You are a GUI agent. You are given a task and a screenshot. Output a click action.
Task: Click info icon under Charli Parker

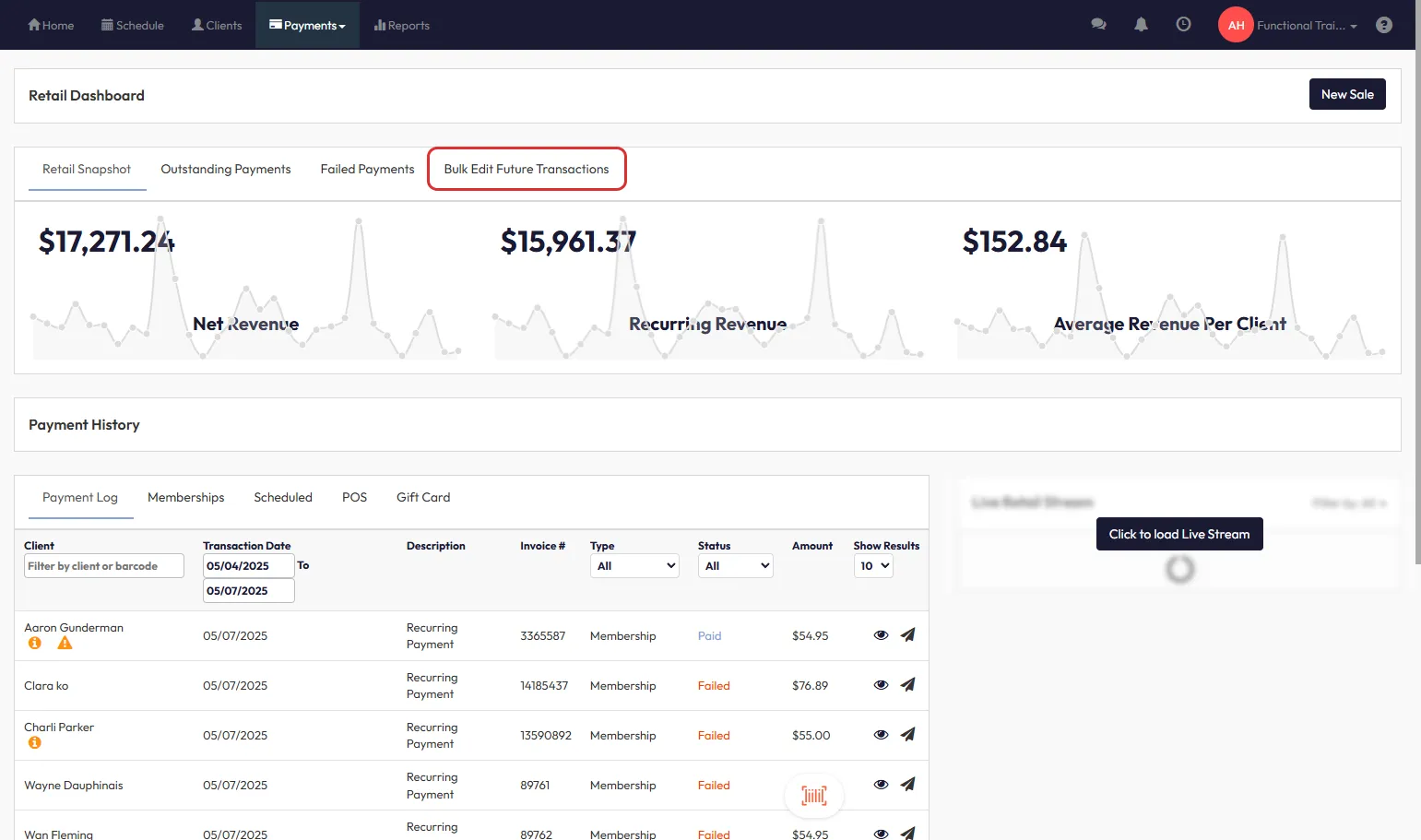34,743
